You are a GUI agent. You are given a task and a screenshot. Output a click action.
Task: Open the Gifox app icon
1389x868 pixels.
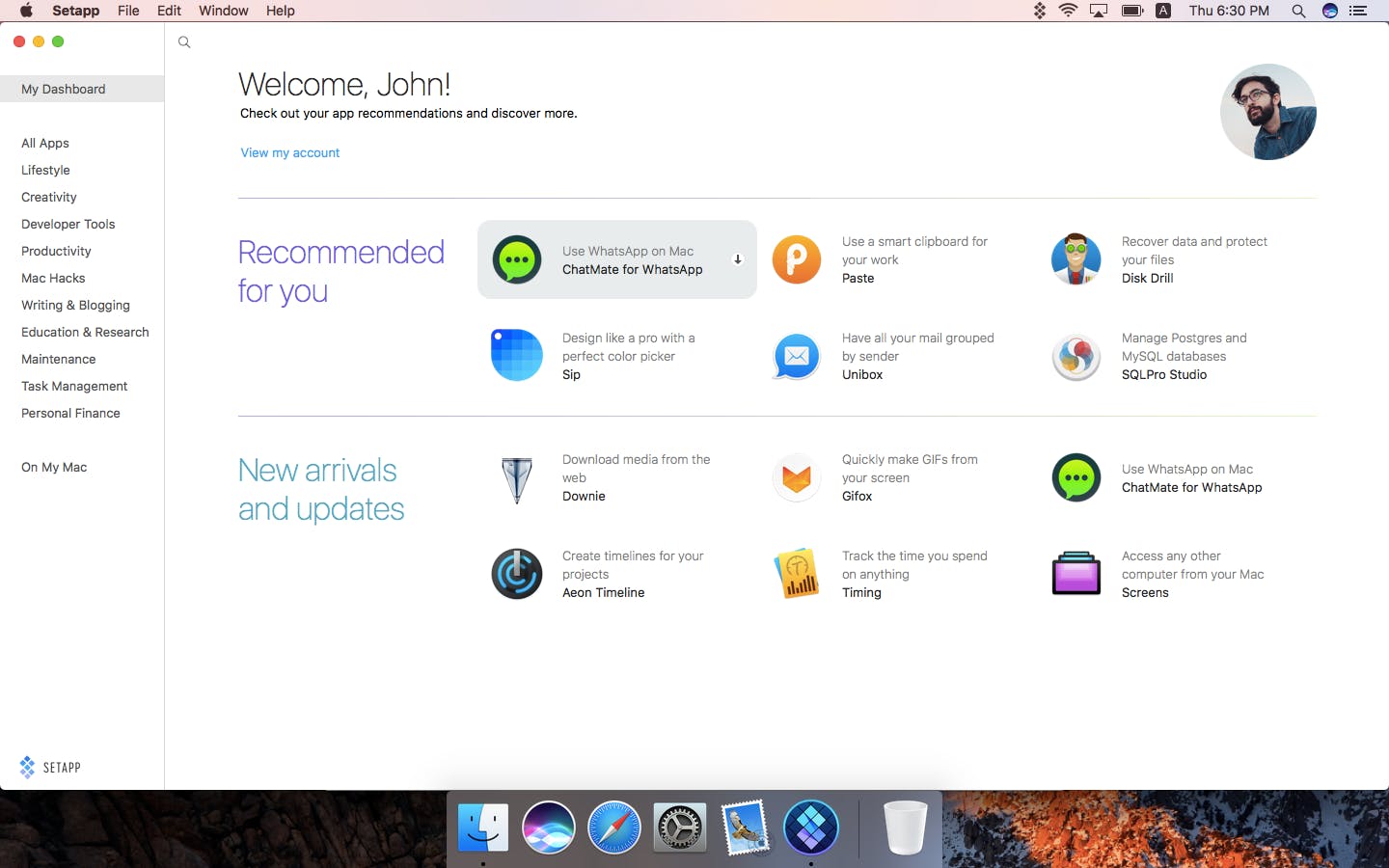[797, 477]
